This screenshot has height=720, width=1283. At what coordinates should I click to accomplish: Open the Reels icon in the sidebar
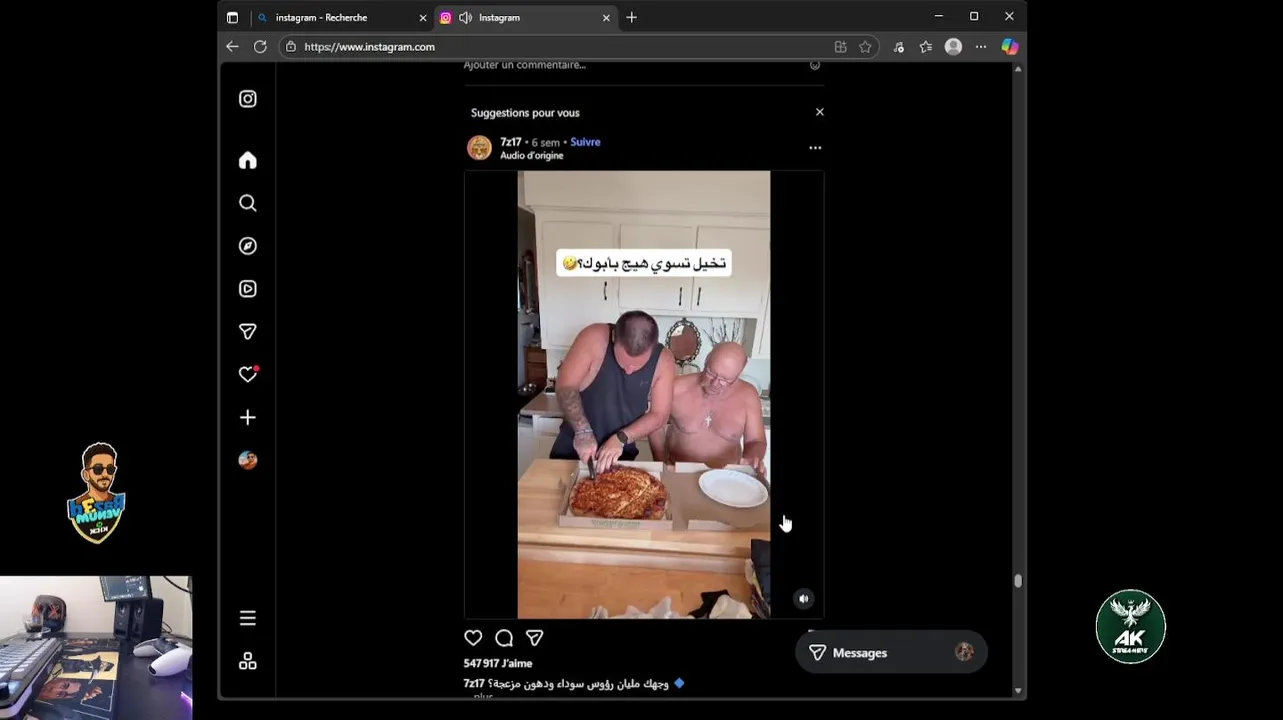tap(248, 289)
